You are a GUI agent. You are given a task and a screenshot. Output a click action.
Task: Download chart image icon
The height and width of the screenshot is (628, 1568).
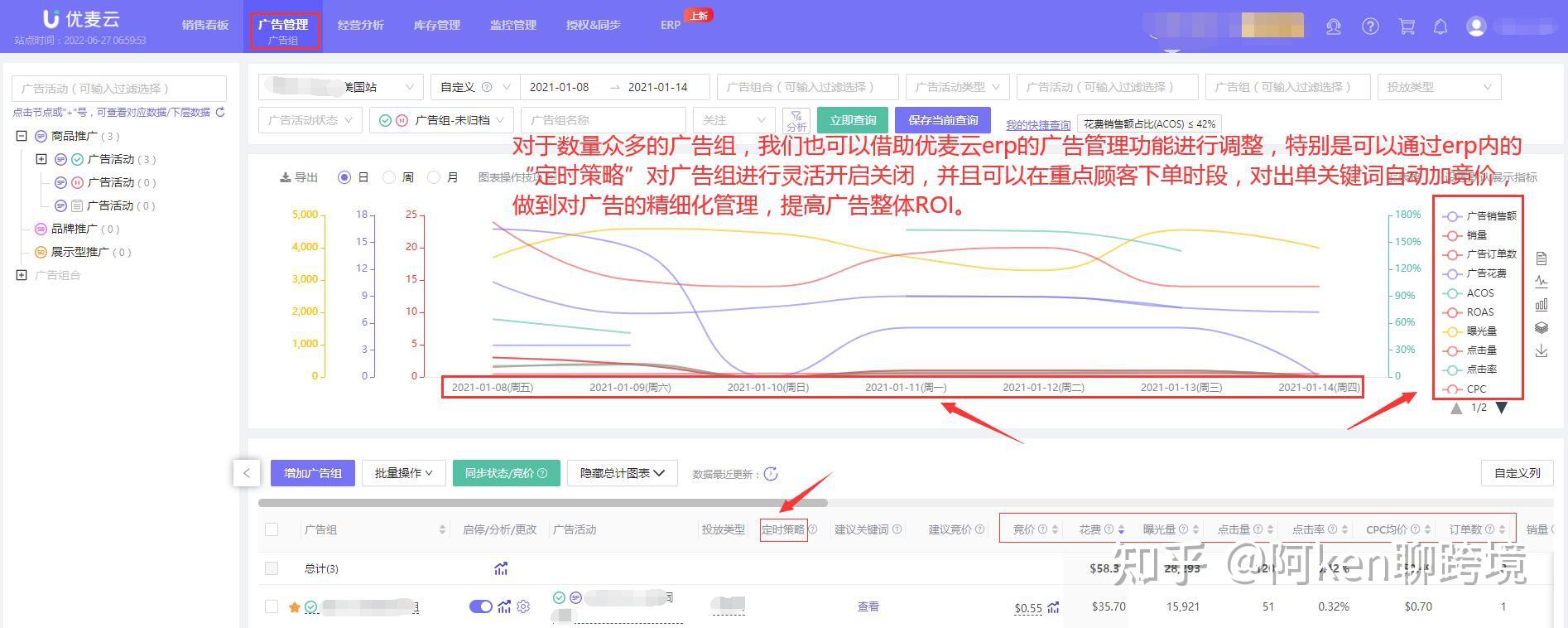click(x=1542, y=351)
